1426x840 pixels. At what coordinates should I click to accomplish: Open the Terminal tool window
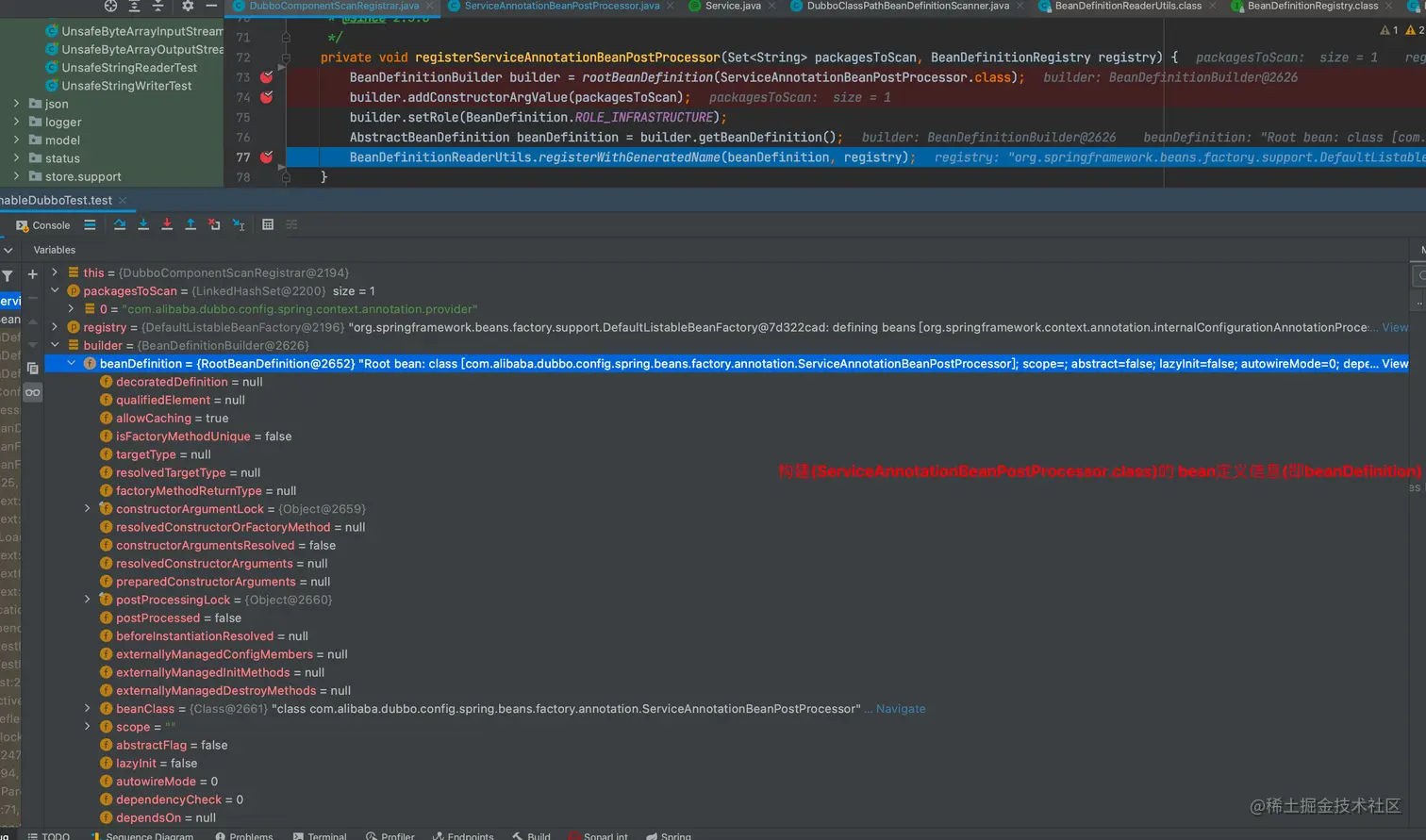[x=320, y=835]
